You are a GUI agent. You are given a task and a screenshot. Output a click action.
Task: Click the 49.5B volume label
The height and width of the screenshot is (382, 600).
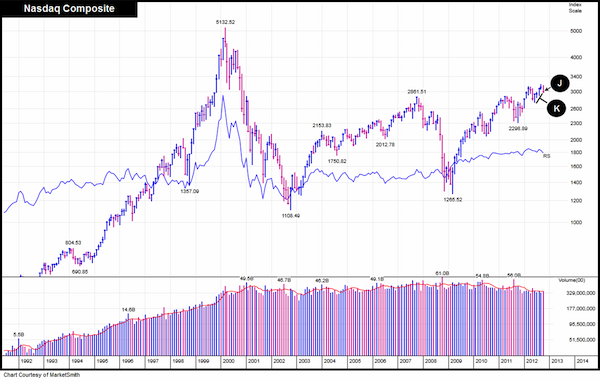tap(246, 278)
